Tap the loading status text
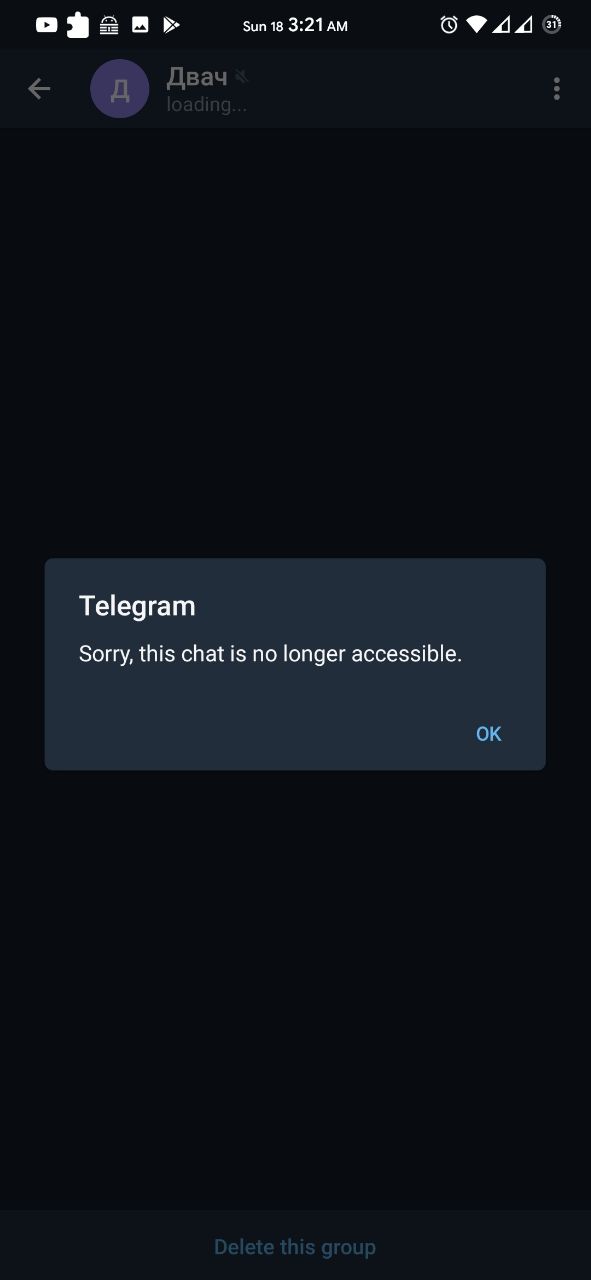The height and width of the screenshot is (1280, 591). 206,104
